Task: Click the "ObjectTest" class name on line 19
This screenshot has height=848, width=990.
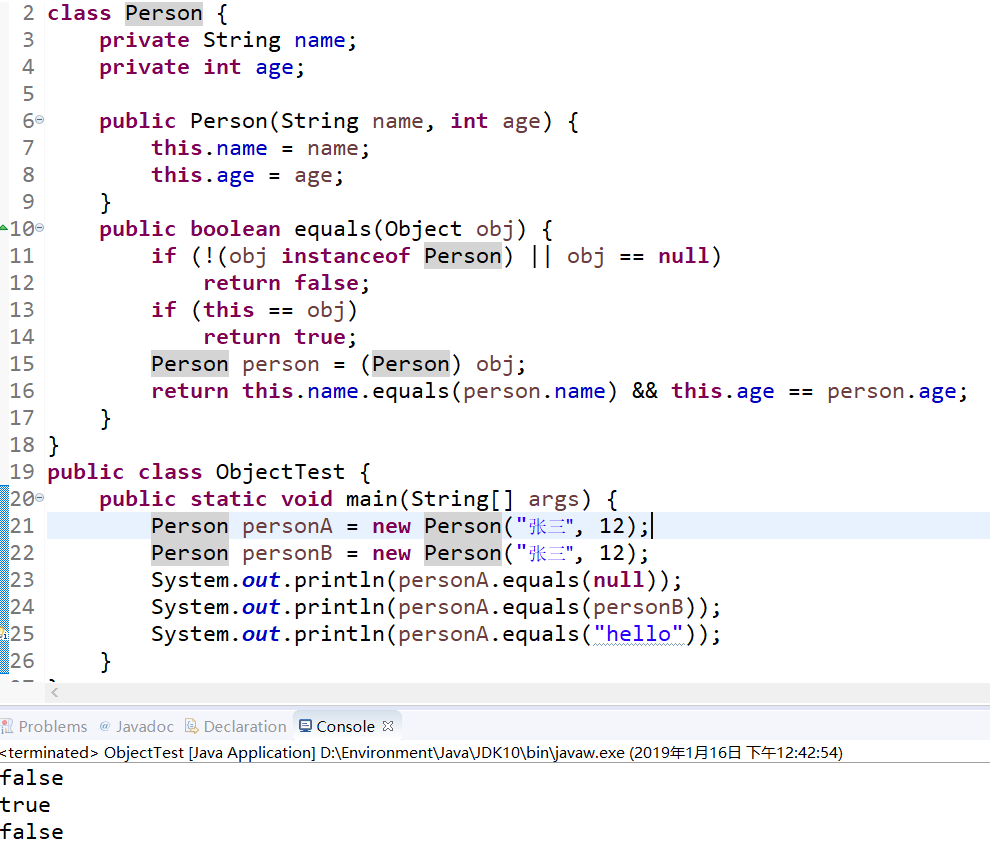Action: click(280, 472)
